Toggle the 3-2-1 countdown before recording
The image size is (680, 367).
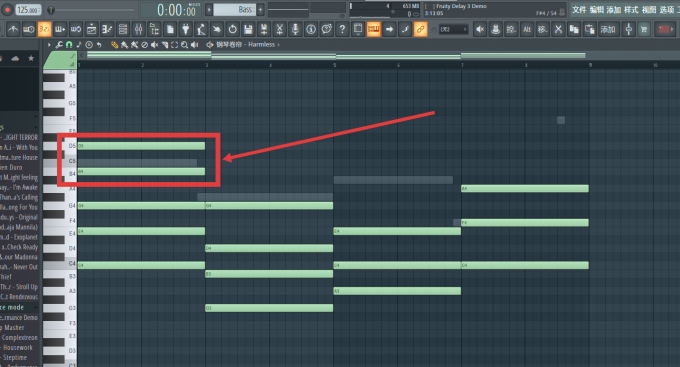[44, 29]
